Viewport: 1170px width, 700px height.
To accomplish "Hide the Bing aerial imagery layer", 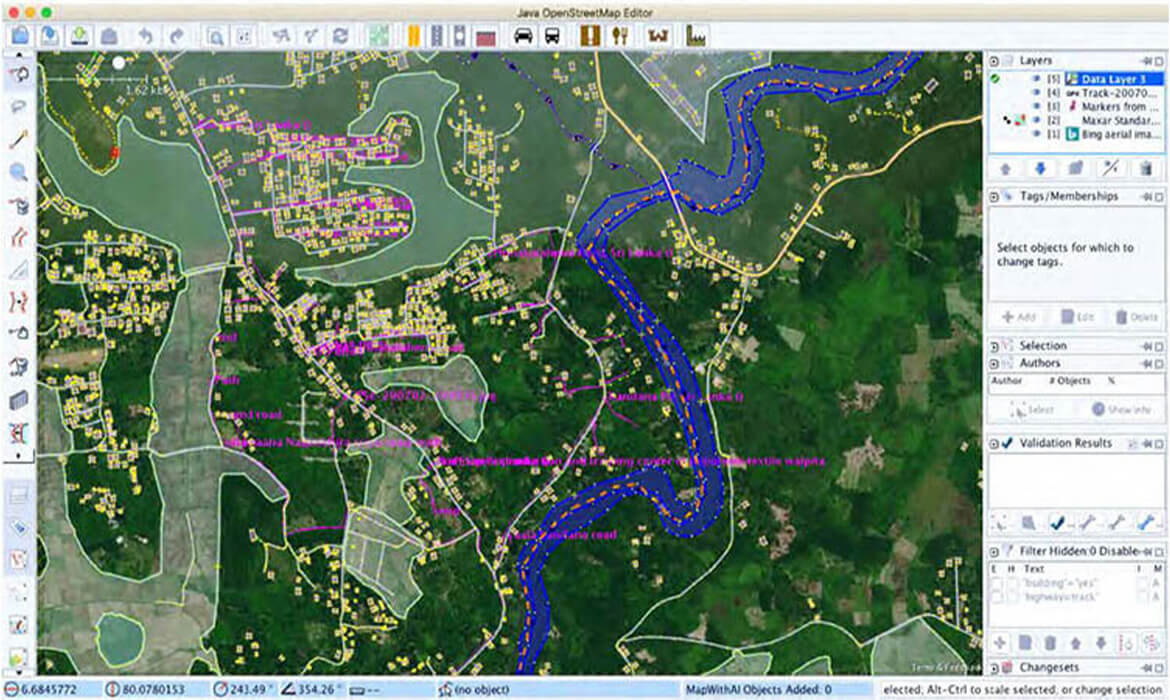I will 1035,135.
